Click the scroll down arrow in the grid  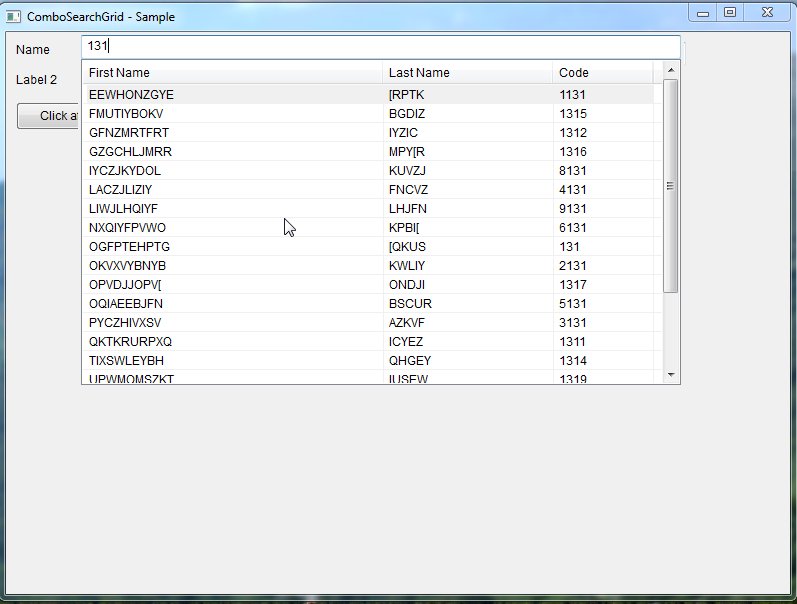coord(670,375)
